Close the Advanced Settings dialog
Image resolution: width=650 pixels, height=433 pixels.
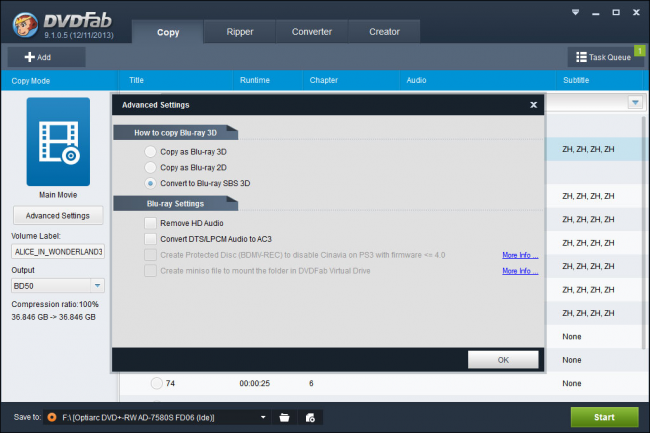(x=534, y=105)
